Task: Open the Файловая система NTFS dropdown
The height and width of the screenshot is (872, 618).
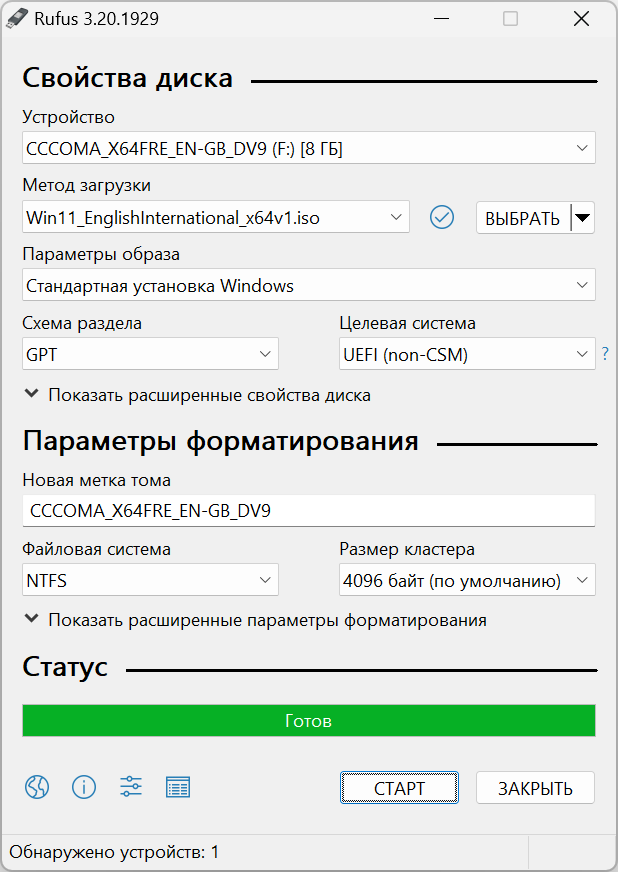Action: pos(150,580)
